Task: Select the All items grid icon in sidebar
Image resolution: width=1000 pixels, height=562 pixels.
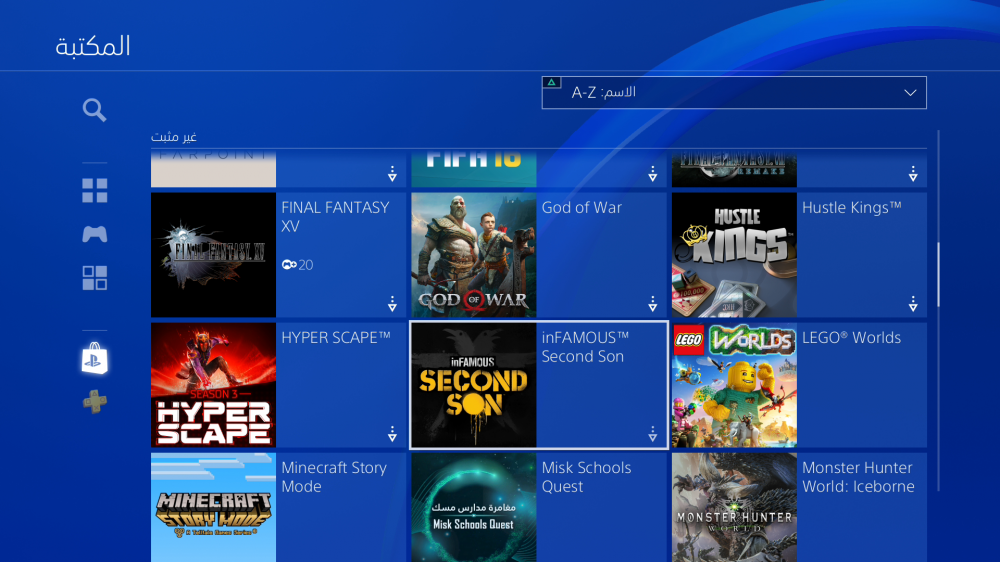Action: coord(94,190)
